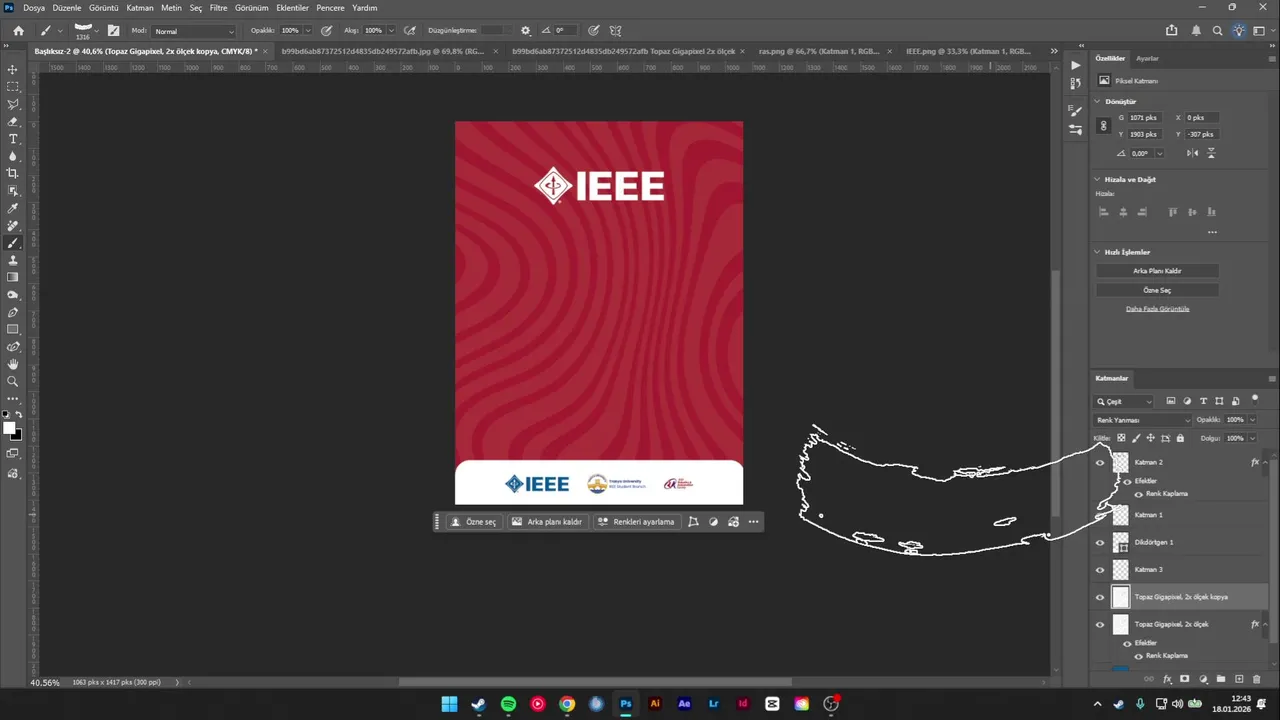Select the Eyedropper tool
The height and width of the screenshot is (720, 1280).
tap(13, 208)
